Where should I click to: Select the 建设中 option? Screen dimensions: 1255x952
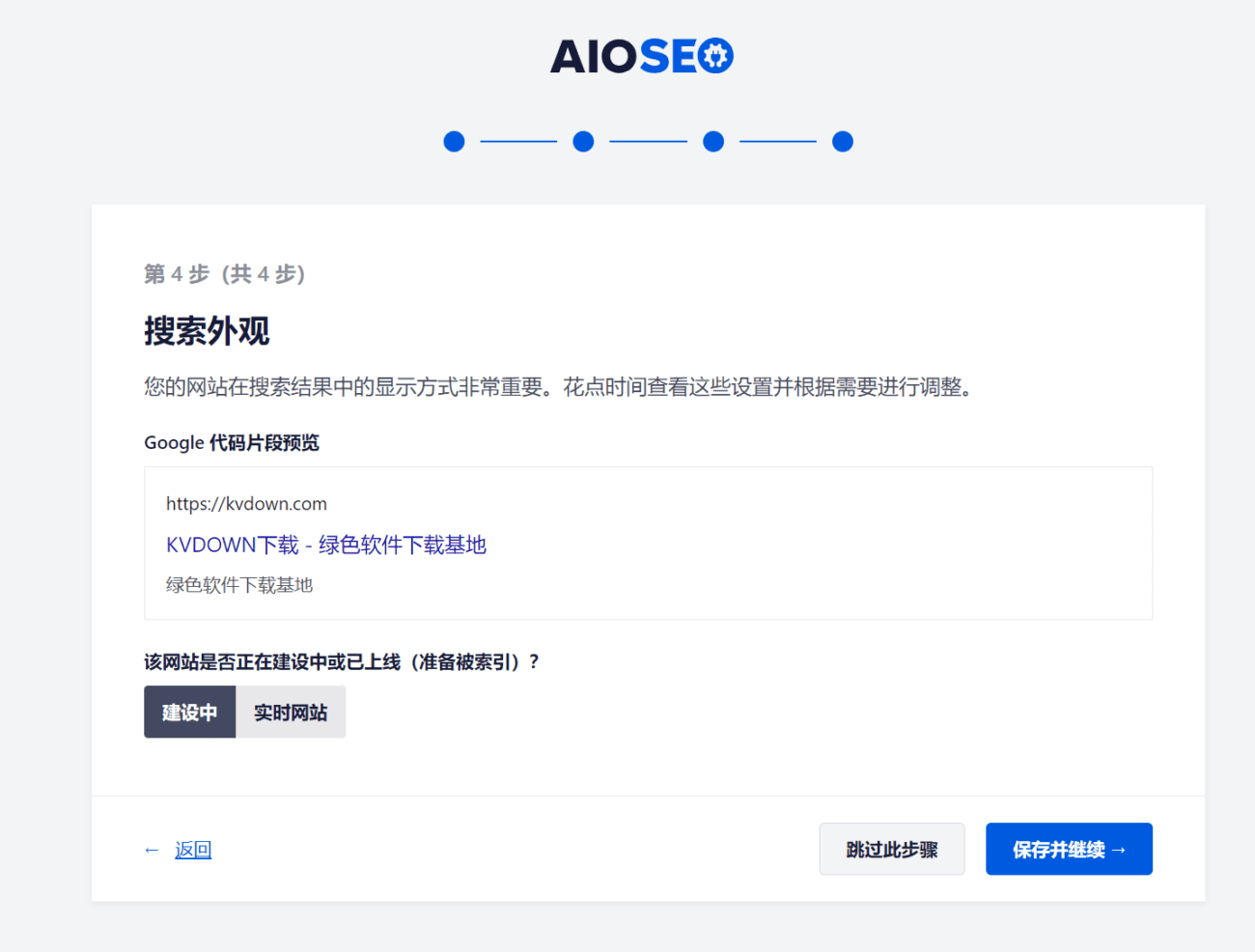coord(189,712)
